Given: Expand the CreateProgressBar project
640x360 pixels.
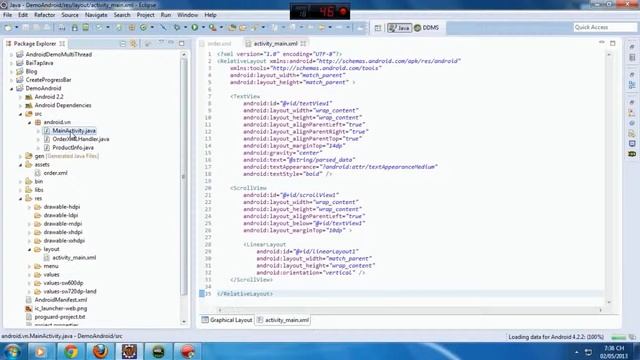Looking at the screenshot, I should tap(11, 80).
